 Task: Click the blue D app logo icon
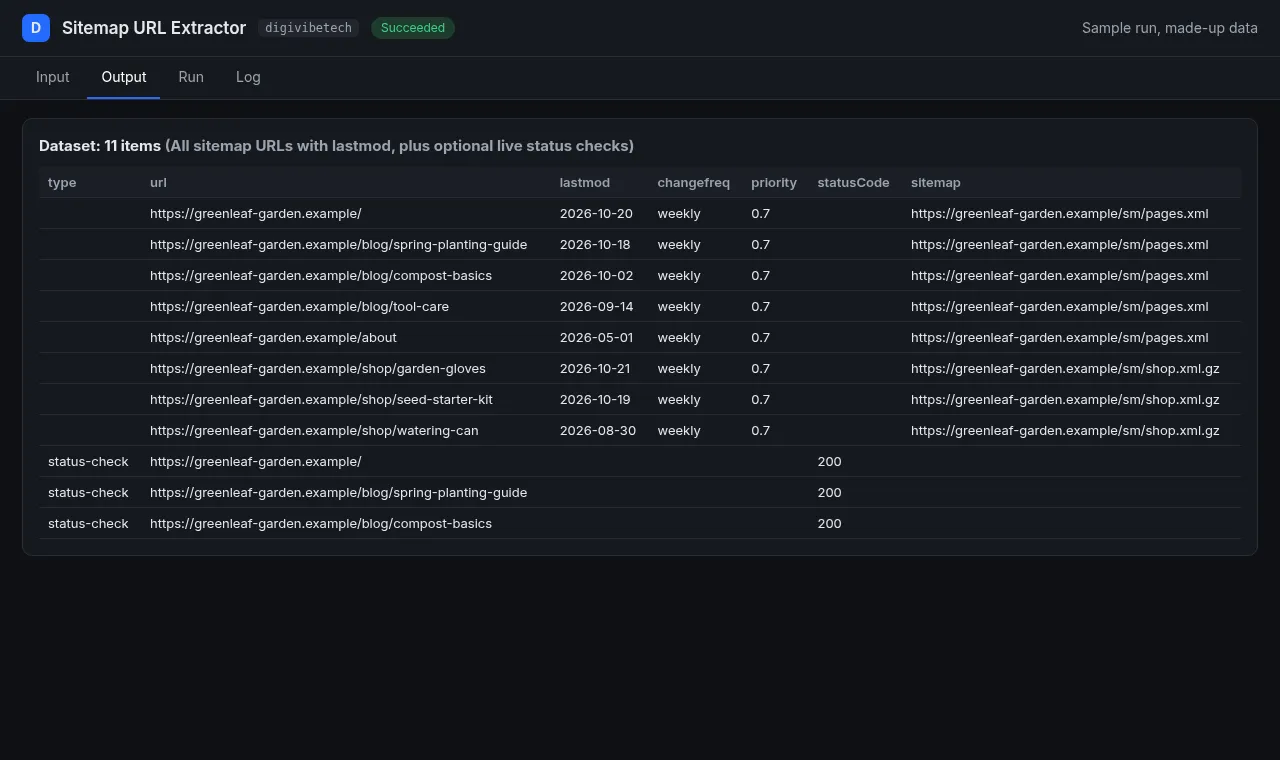[x=36, y=28]
